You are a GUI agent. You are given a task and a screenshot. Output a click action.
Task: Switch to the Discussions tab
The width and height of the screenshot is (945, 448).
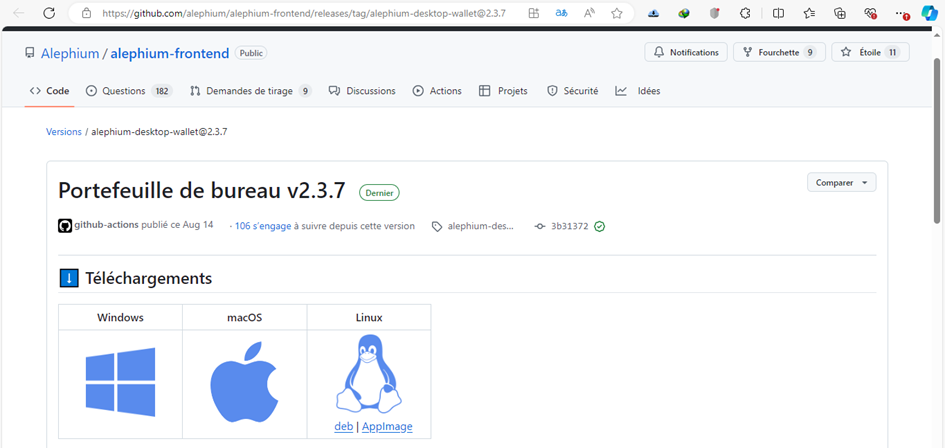362,91
